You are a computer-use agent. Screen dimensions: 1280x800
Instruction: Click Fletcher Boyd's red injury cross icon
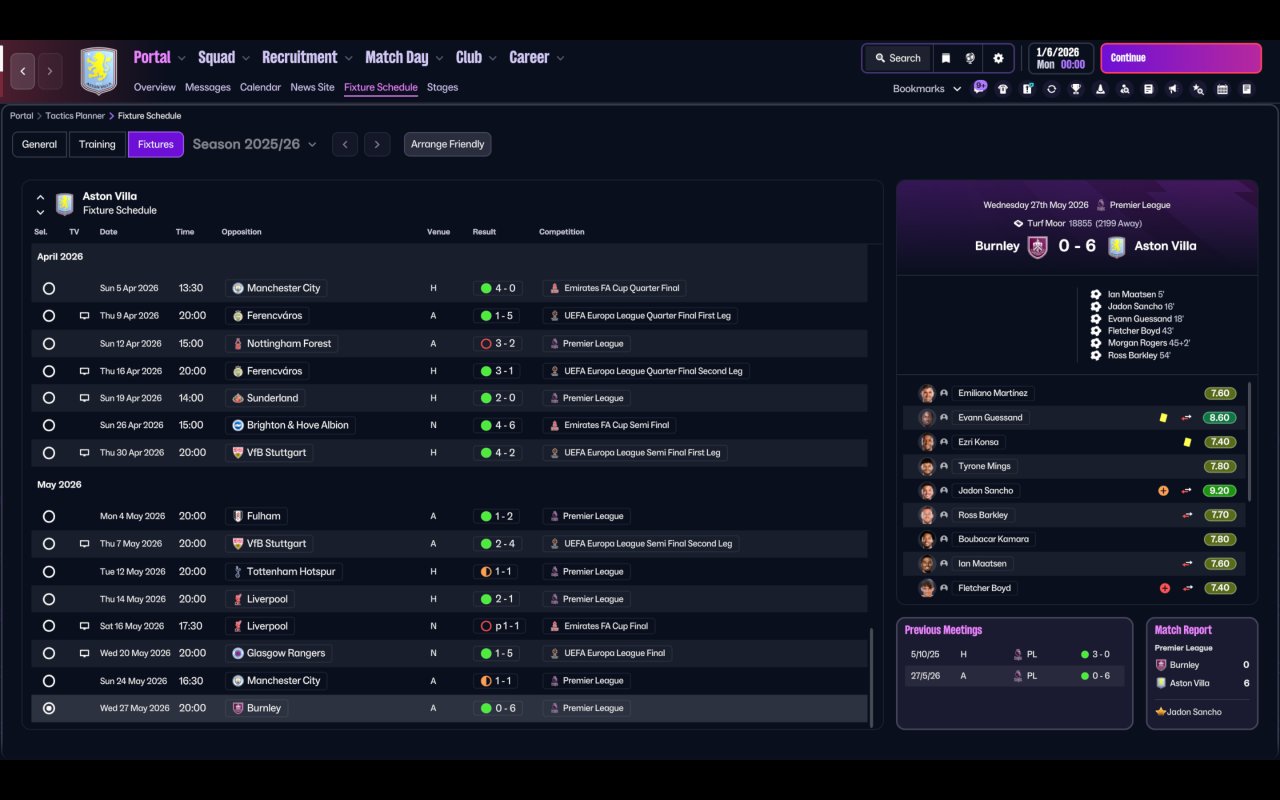point(1164,588)
